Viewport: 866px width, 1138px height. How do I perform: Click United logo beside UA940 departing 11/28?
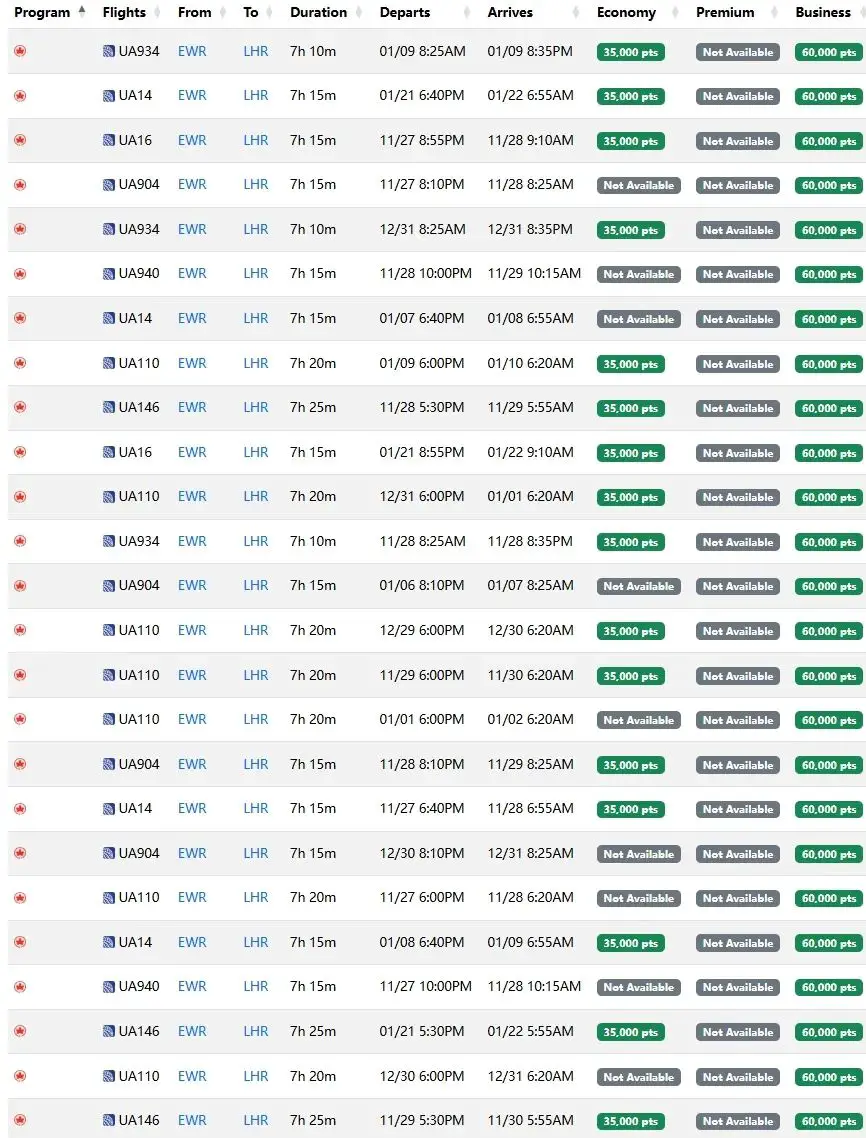pyautogui.click(x=109, y=274)
